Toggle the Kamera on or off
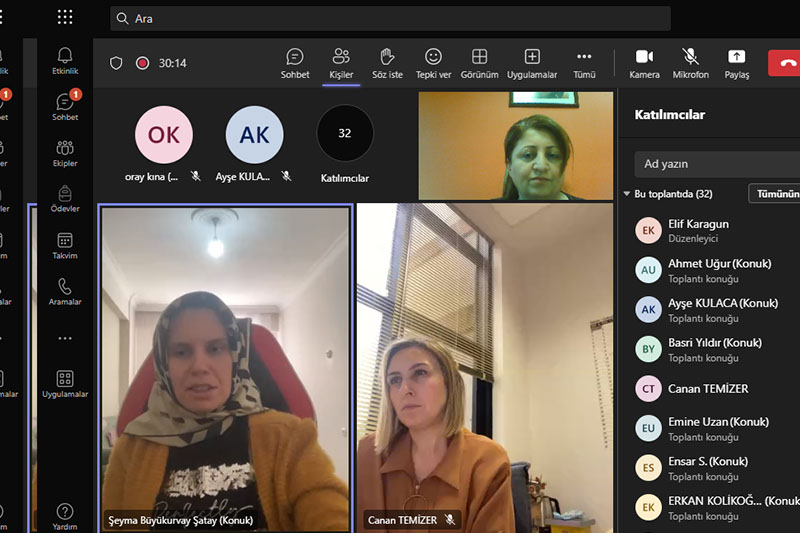 point(644,63)
